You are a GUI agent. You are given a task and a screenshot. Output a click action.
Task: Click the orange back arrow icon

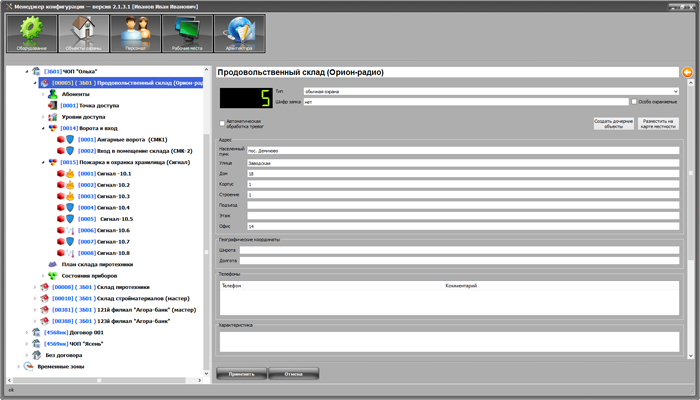[687, 72]
